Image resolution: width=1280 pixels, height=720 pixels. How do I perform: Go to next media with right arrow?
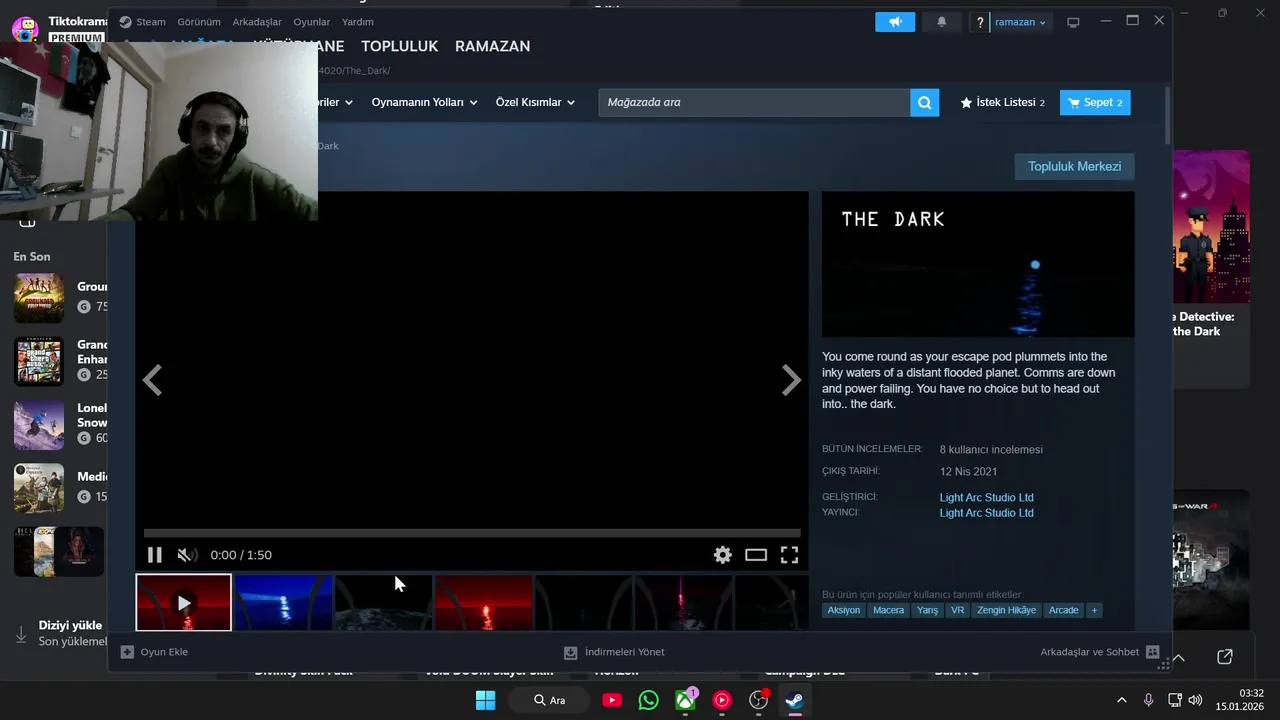pyautogui.click(x=791, y=380)
